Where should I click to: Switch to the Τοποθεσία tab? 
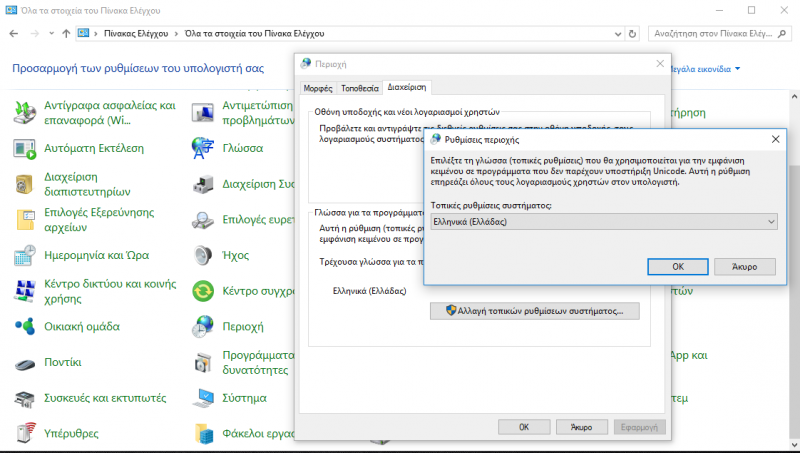point(359,88)
